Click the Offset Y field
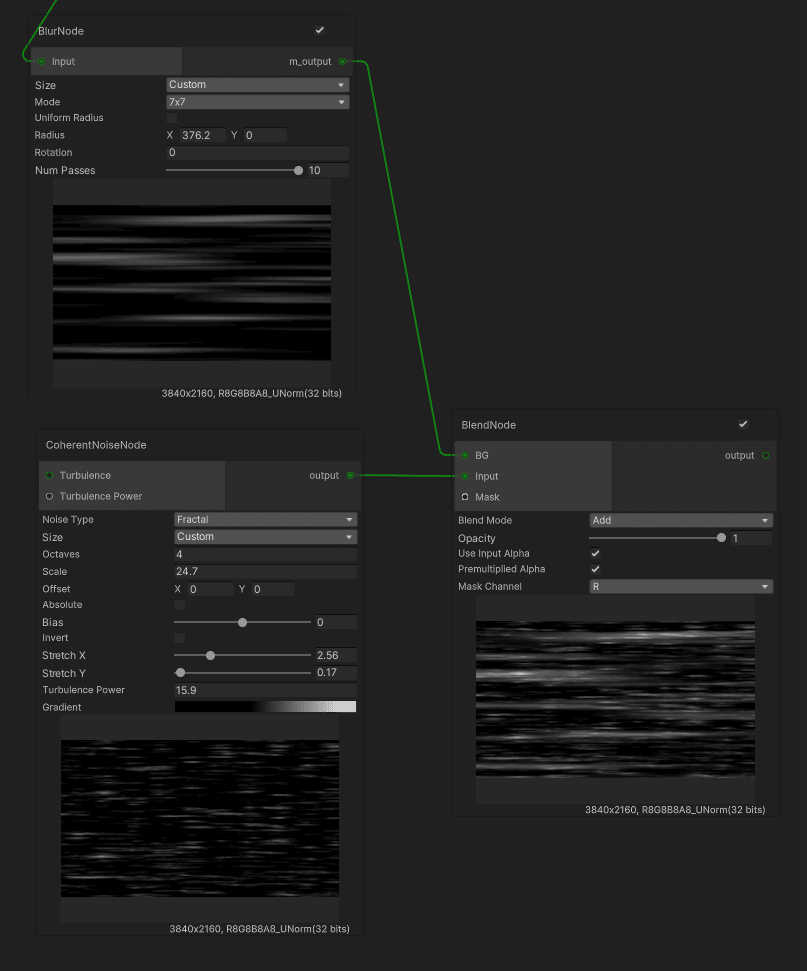The width and height of the screenshot is (807, 971). [x=273, y=589]
